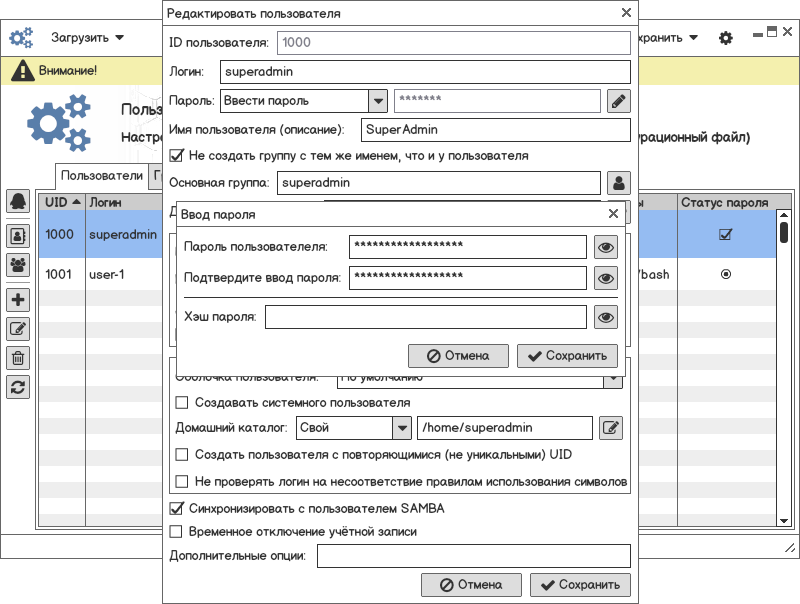Pick the primary group with the person icon
This screenshot has width=800, height=604.
pos(618,183)
